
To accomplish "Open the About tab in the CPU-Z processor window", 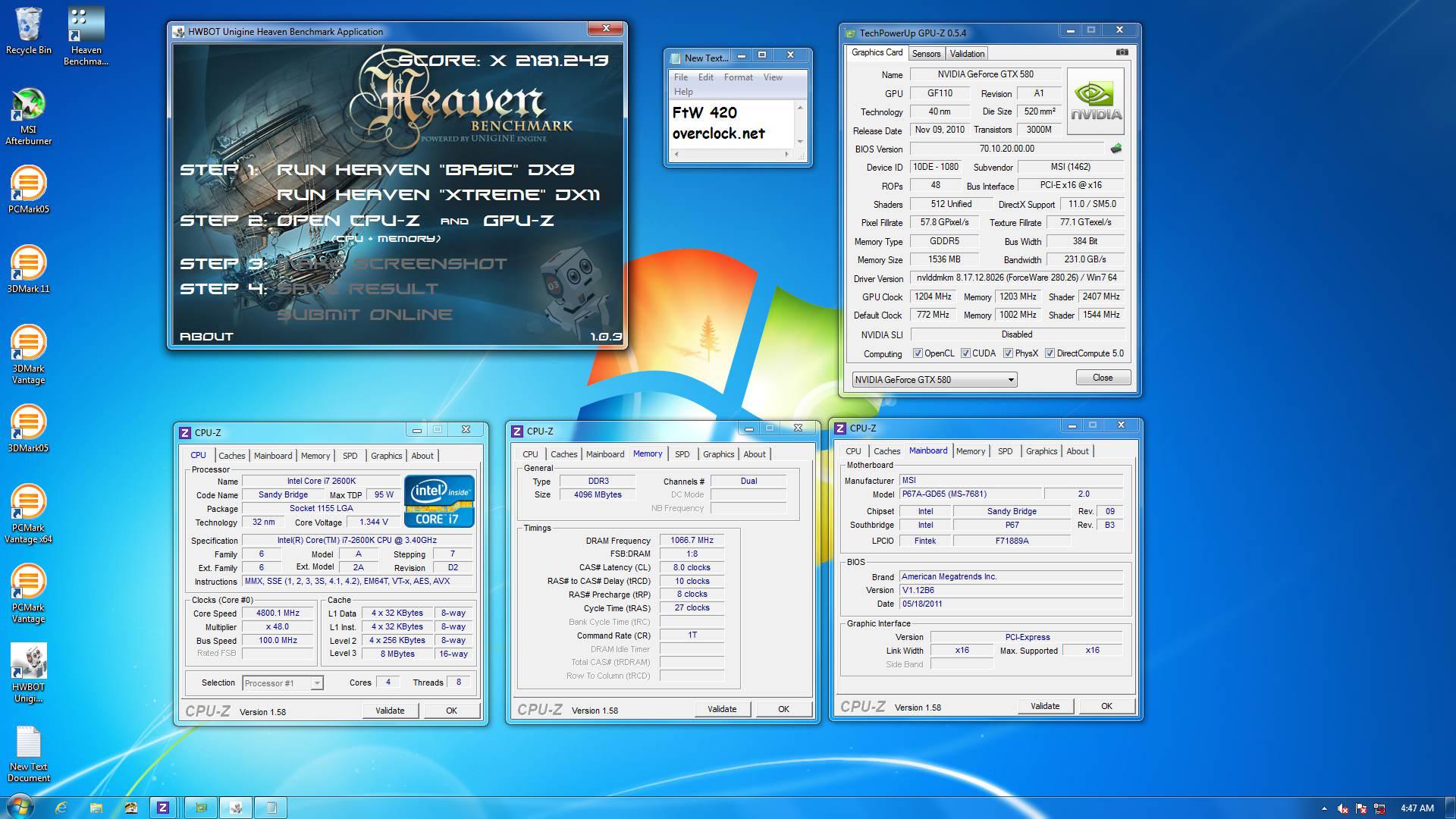I will click(x=422, y=456).
